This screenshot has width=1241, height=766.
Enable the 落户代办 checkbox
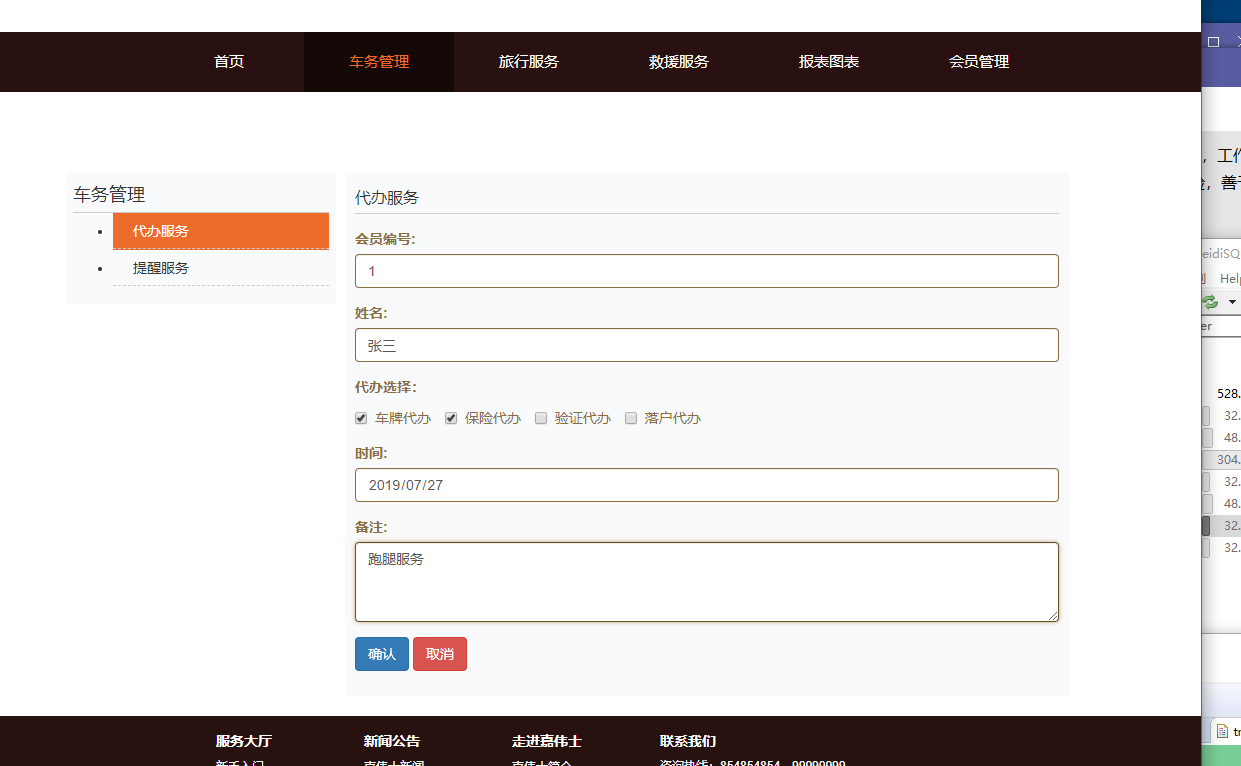coord(631,418)
